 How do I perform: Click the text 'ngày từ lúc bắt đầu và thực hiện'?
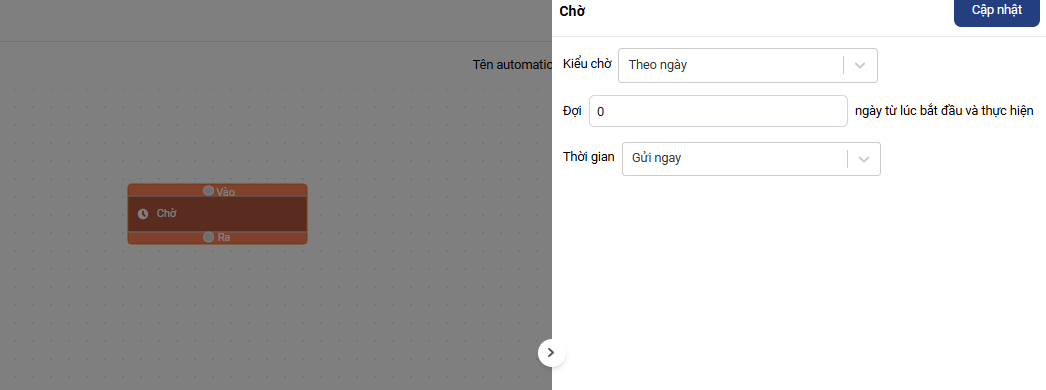click(944, 111)
